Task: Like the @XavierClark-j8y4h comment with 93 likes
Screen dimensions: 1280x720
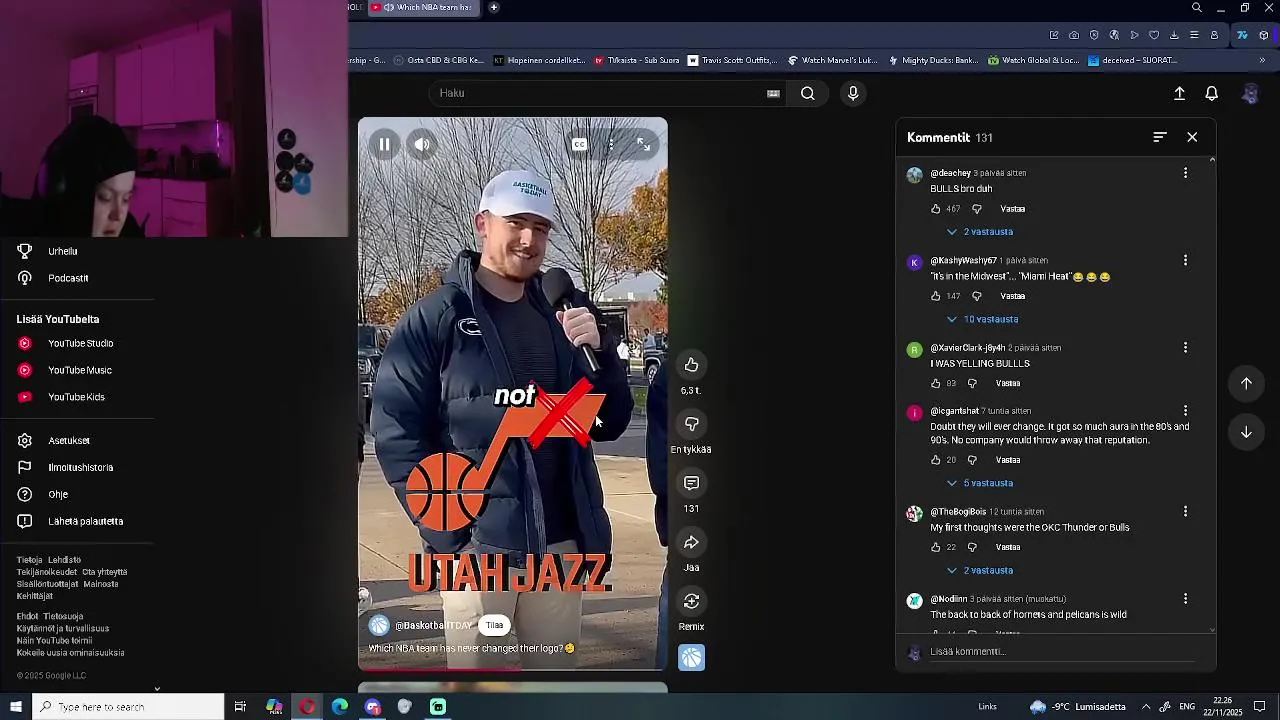Action: point(936,383)
